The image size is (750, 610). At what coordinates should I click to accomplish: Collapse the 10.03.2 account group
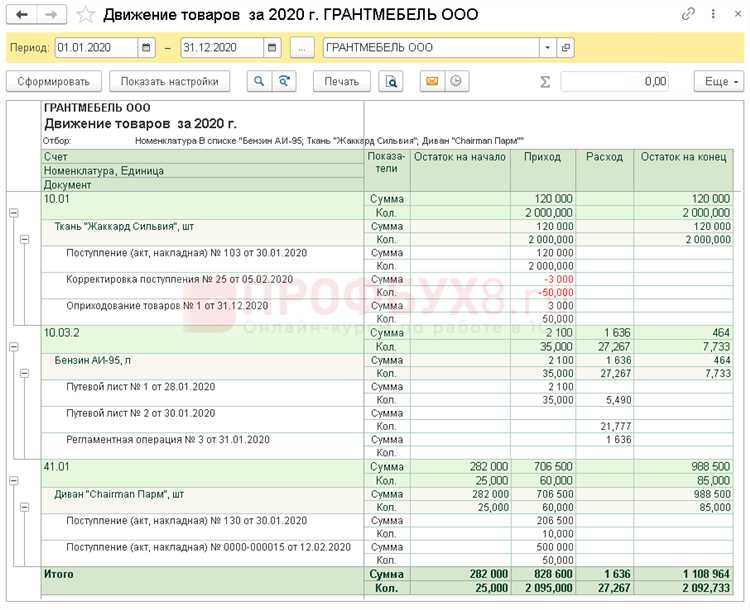(14, 346)
